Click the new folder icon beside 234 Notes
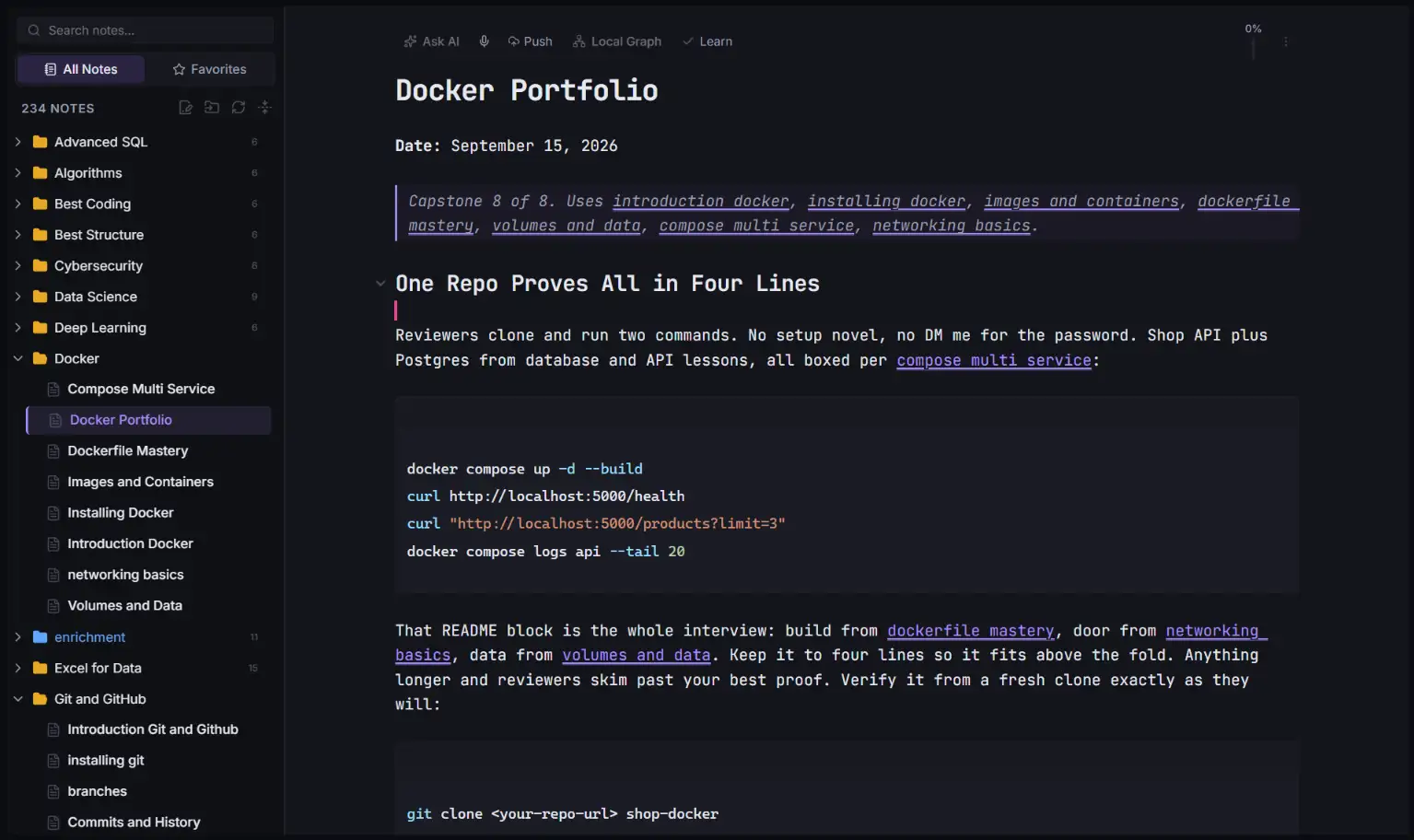This screenshot has height=840, width=1414. coord(212,108)
